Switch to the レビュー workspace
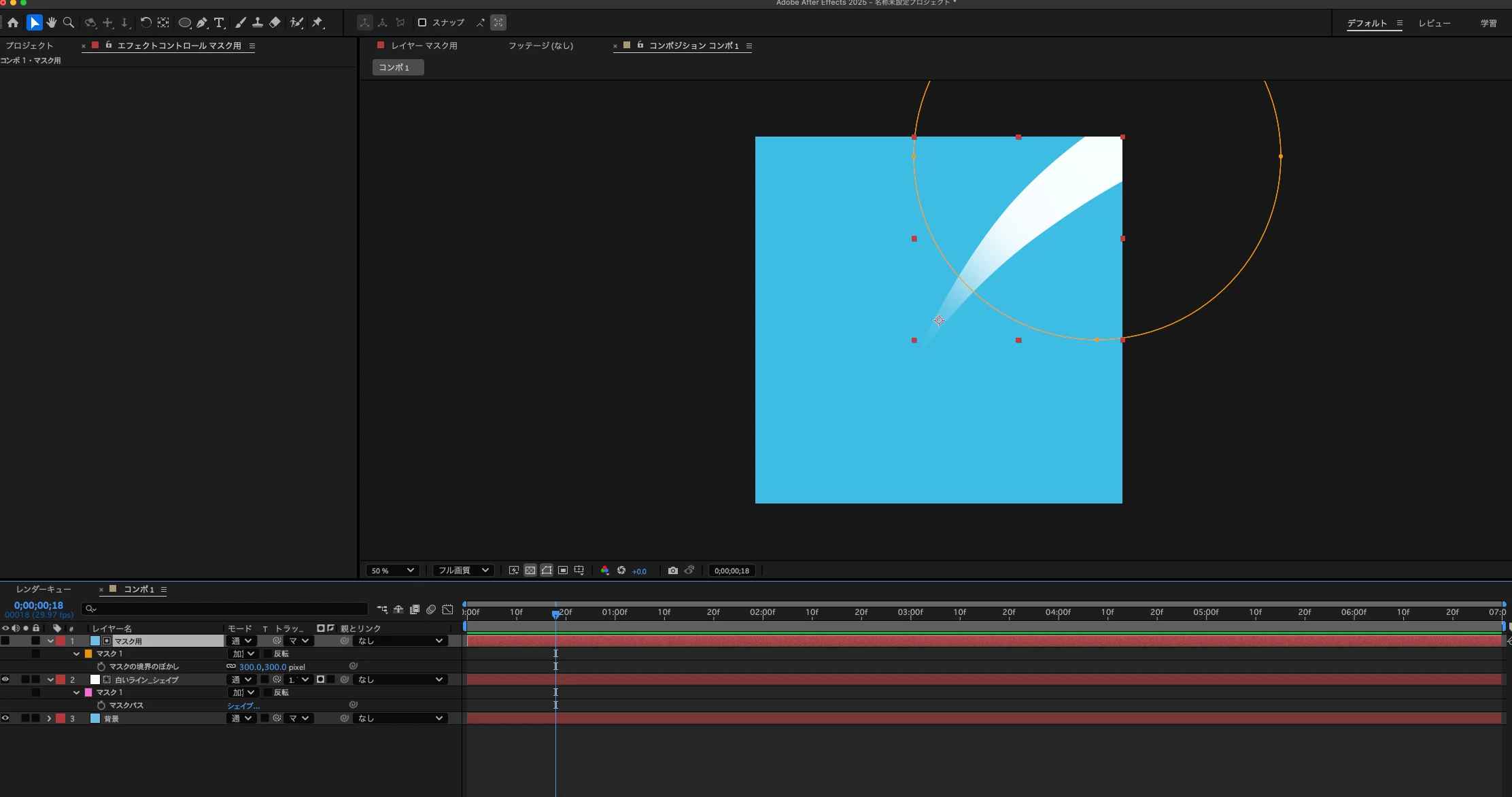 click(x=1434, y=23)
